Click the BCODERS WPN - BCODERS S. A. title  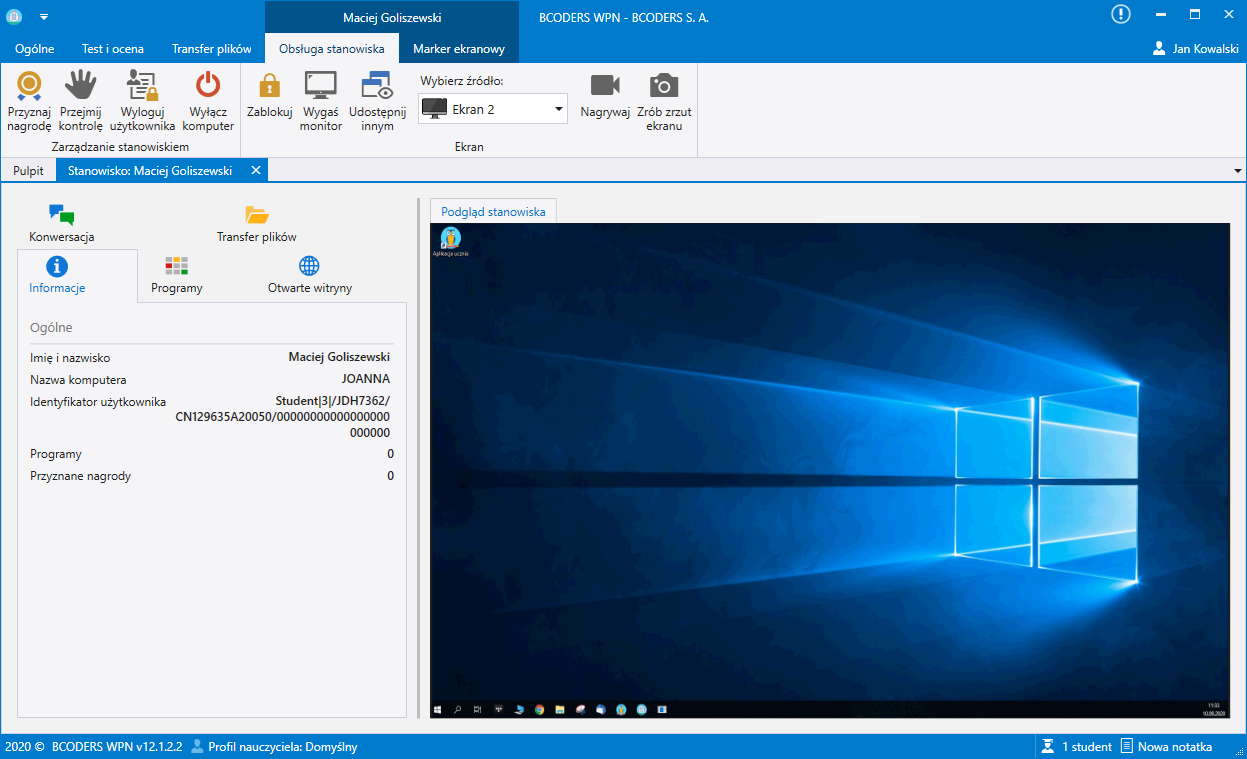pos(623,18)
